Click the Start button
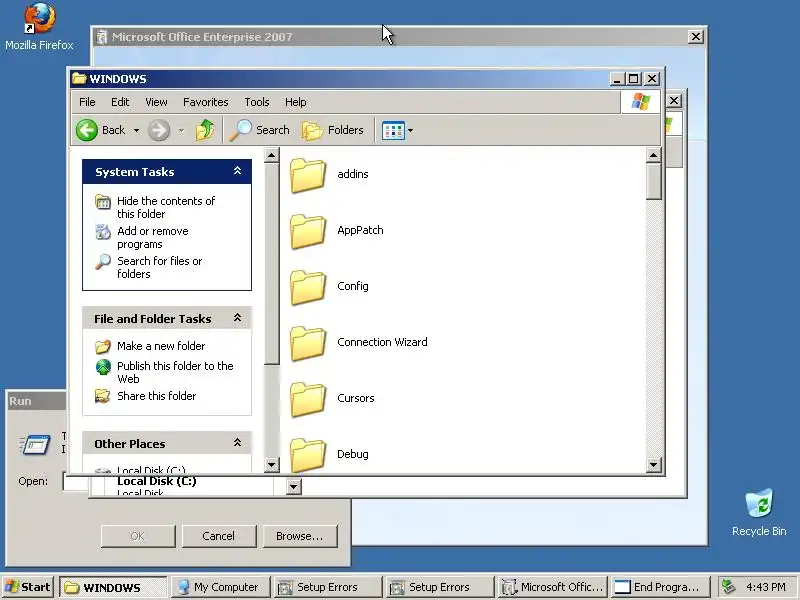This screenshot has width=800, height=600. tap(28, 587)
